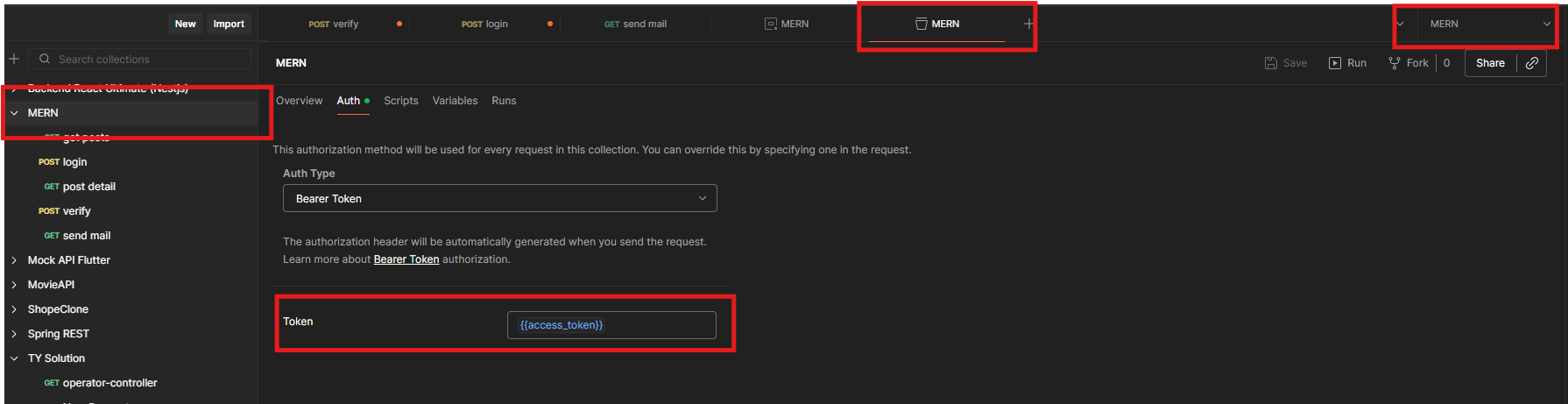
Task: Open the Auth Type Bearer Token dropdown
Action: 499,198
